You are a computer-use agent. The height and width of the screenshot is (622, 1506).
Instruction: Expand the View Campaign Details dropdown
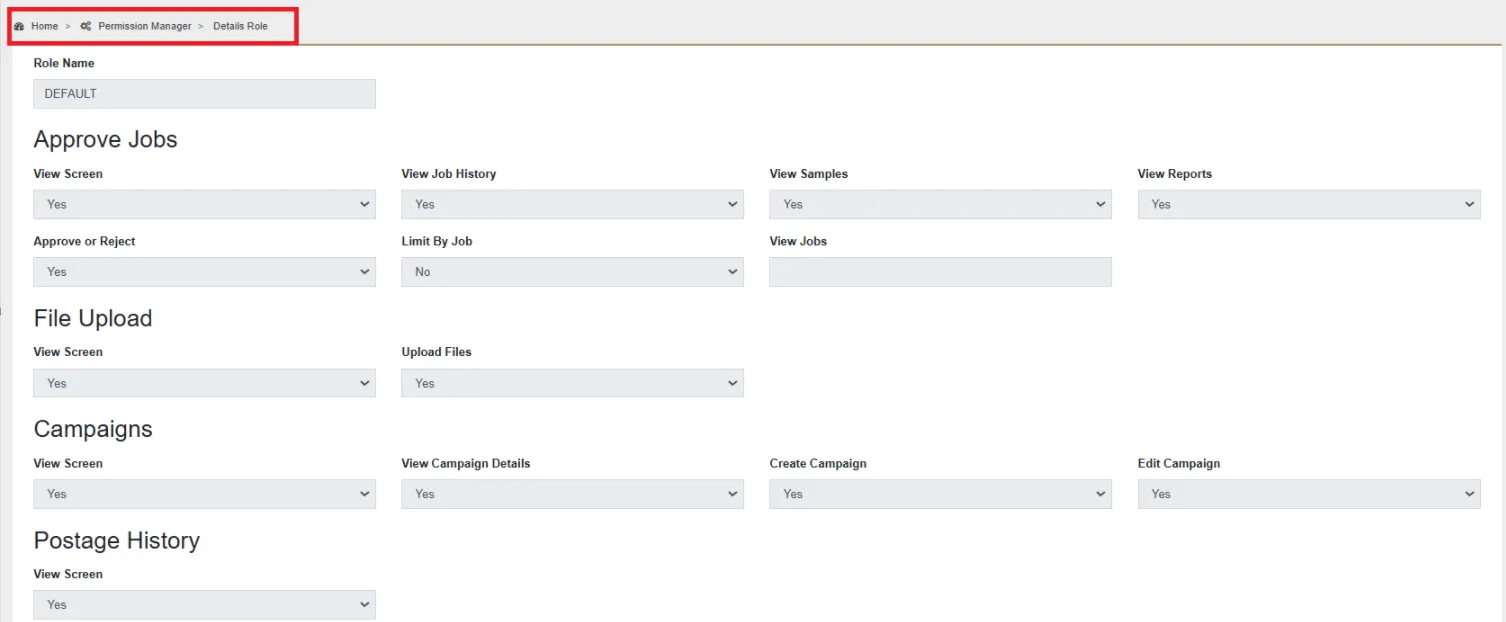pyautogui.click(x=572, y=494)
